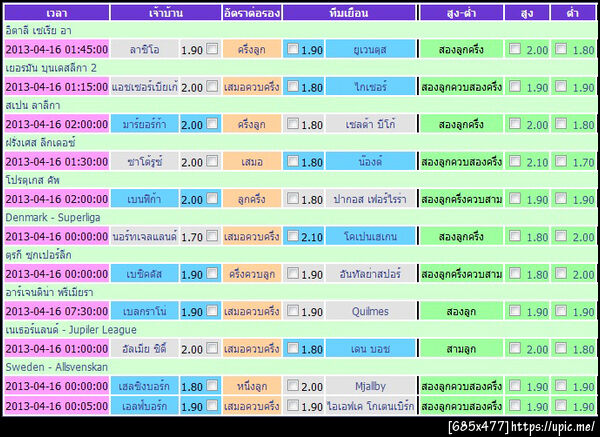
Task: Tick the away checkbox for ยูเวนตุส
Action: tap(293, 49)
